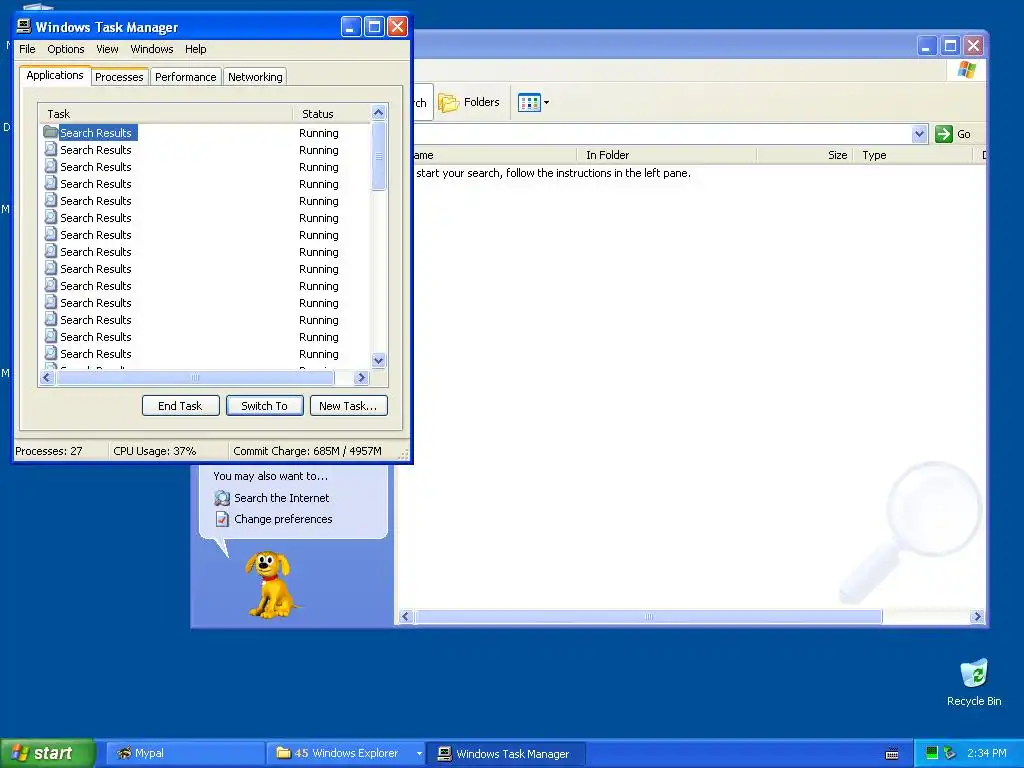Open the File menu in Task Manager
Screen dimensions: 1024x768
coord(27,49)
